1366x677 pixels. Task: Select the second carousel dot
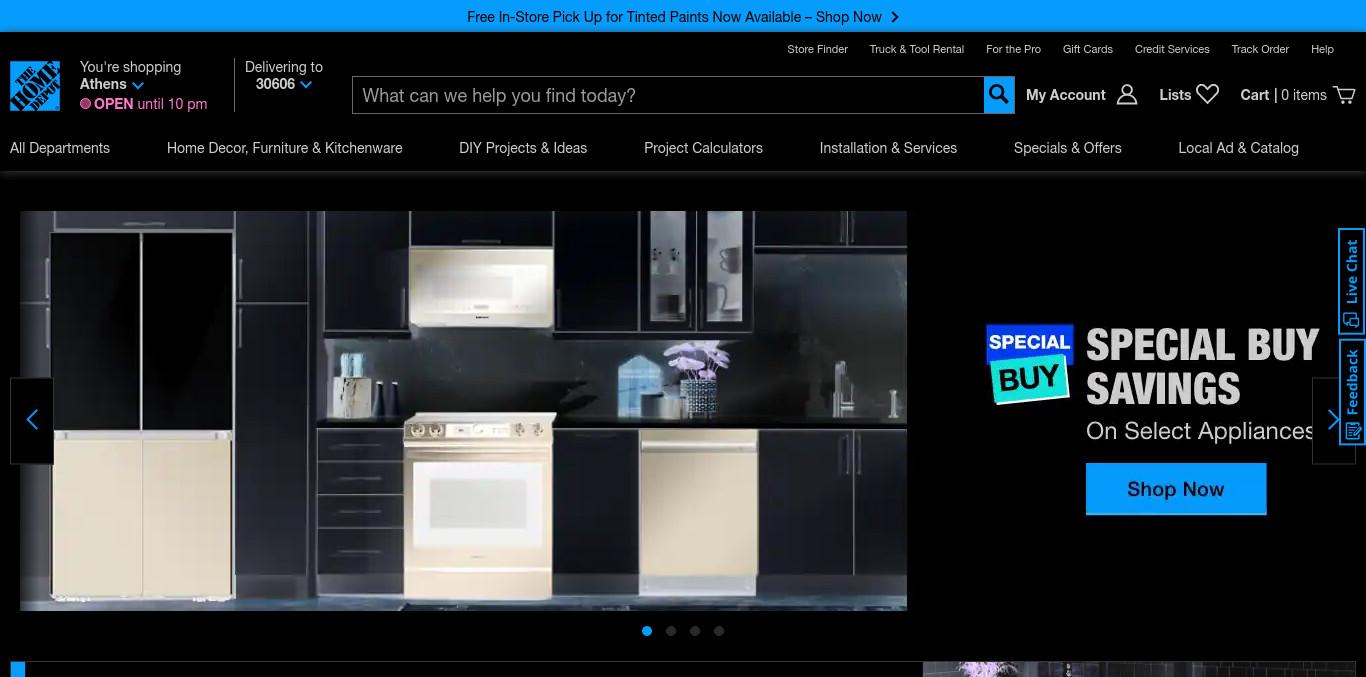[671, 631]
